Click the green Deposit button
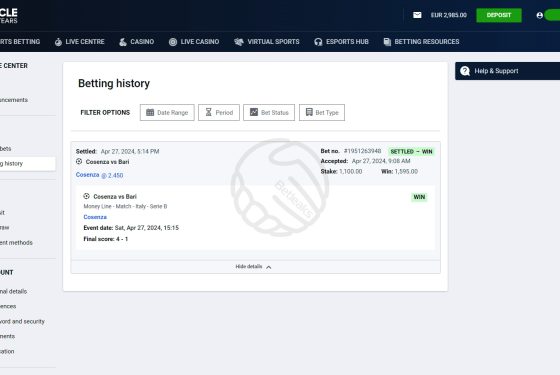 point(499,15)
